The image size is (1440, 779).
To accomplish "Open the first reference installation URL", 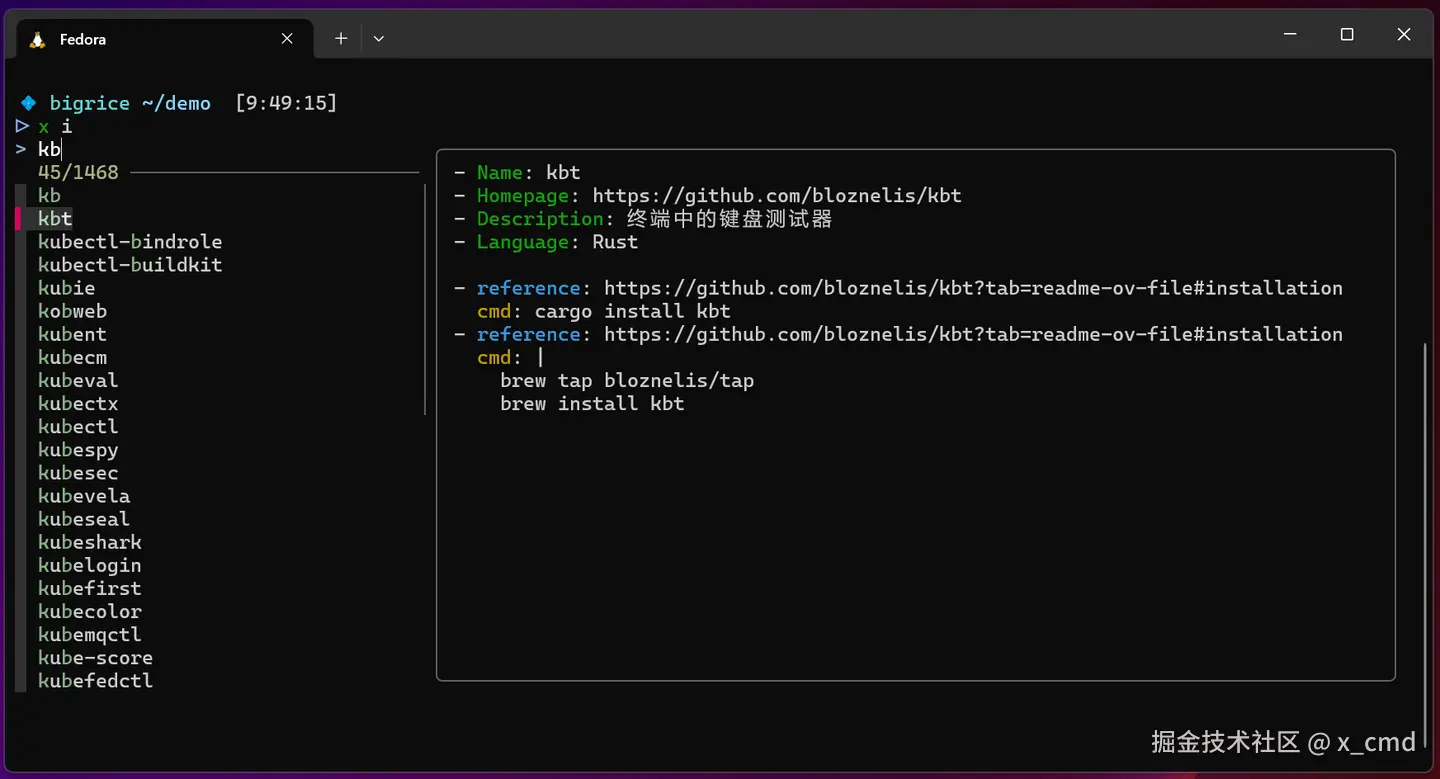I will pos(973,288).
